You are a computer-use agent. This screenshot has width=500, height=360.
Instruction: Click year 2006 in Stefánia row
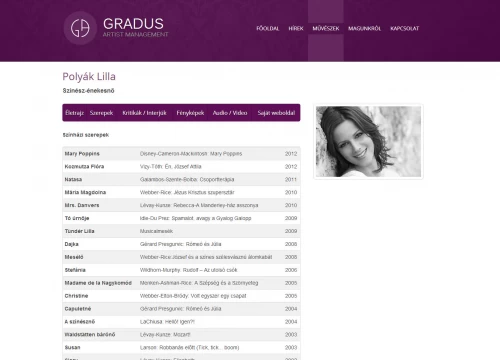pos(291,270)
